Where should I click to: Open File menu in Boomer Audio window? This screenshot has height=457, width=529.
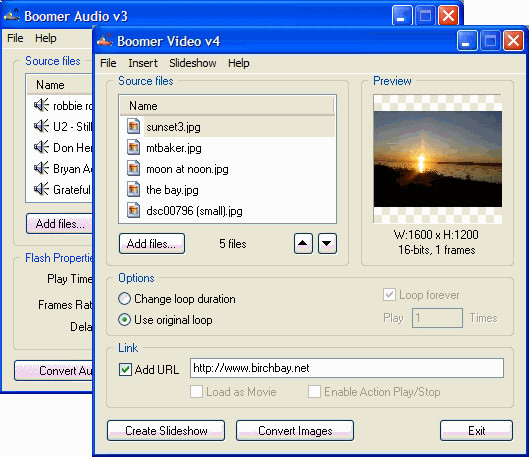pos(15,38)
